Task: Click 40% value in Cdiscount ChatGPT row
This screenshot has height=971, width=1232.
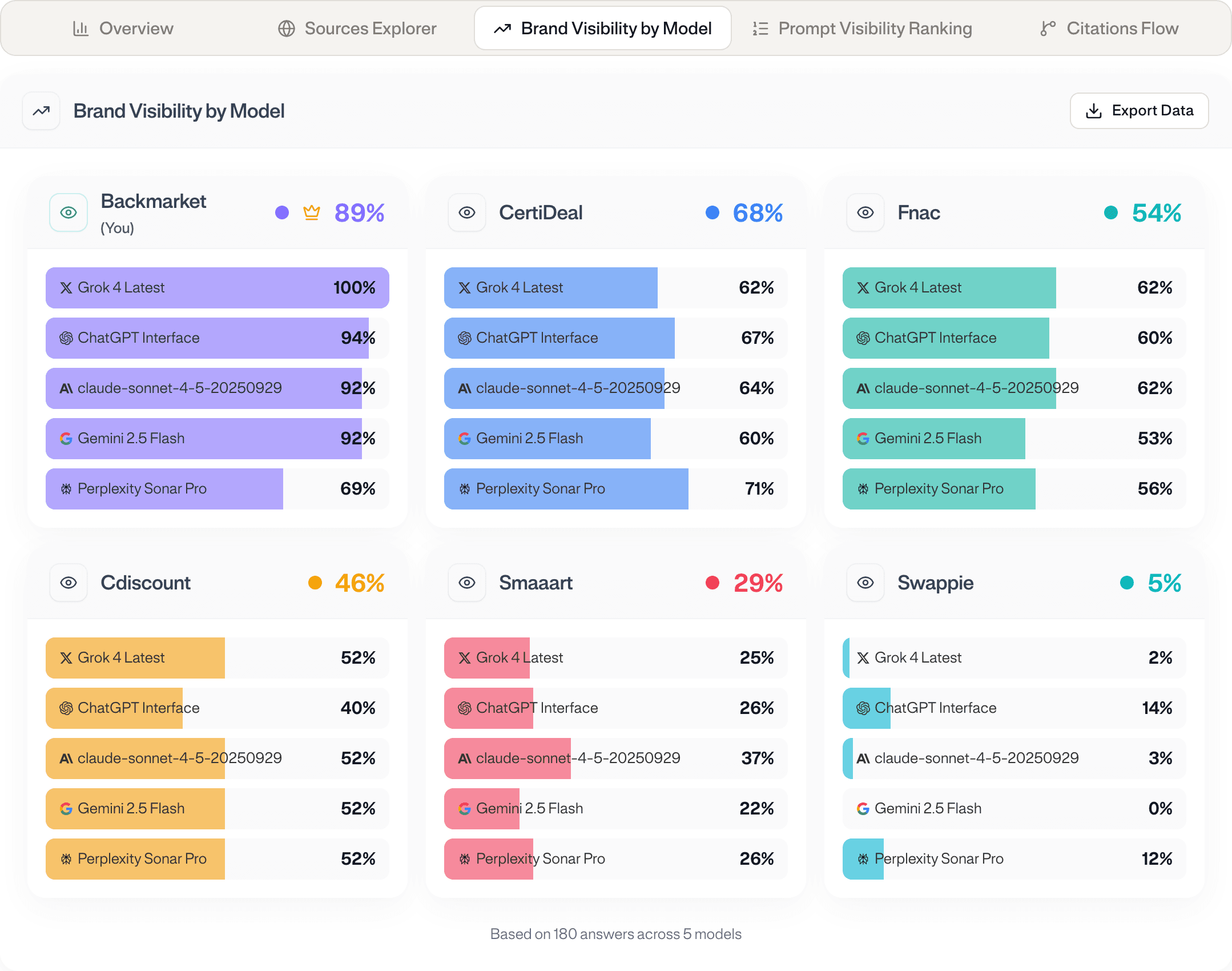Action: point(358,708)
